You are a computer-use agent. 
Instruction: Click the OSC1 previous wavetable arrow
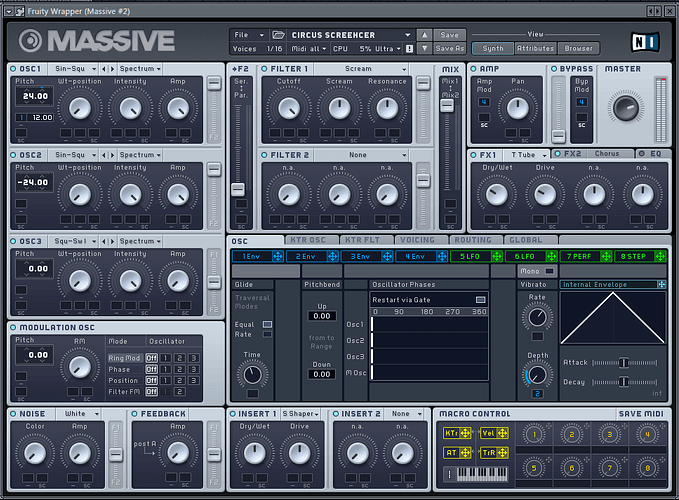pyautogui.click(x=104, y=69)
